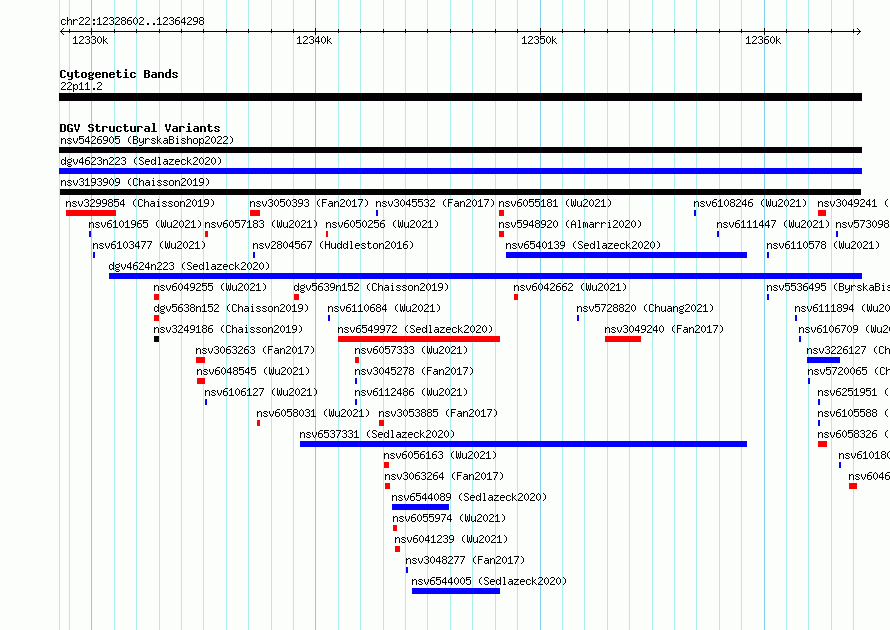Select the nsv3045532 (Fan2017) label
Image resolution: width=890 pixels, height=630 pixels.
435,203
